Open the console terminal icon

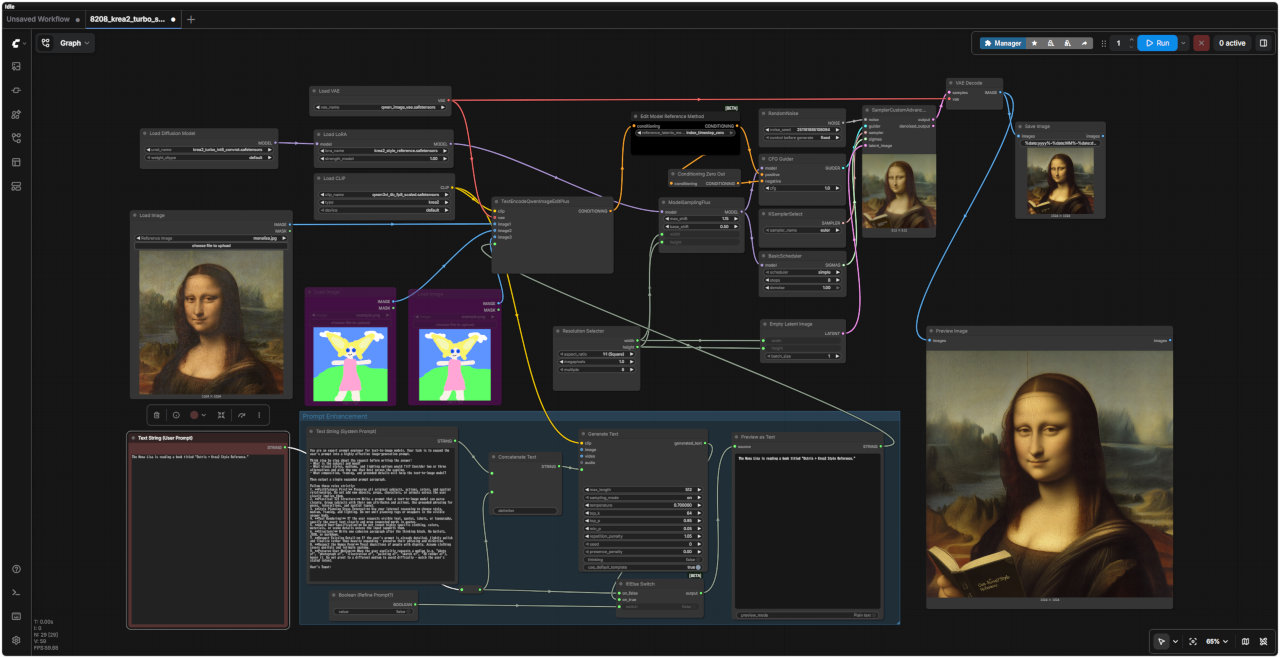click(x=16, y=593)
